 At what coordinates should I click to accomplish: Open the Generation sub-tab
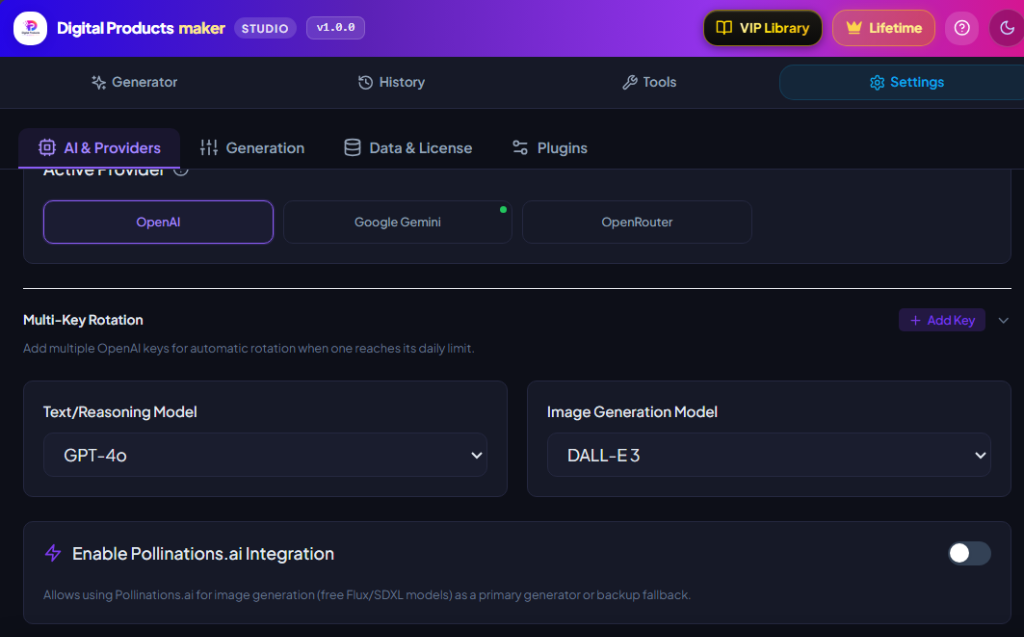tap(252, 148)
